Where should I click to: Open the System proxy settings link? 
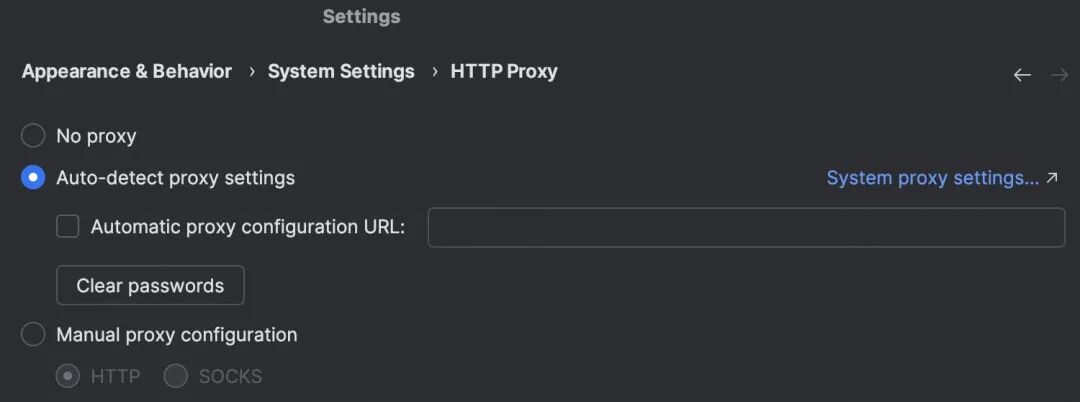tap(932, 178)
